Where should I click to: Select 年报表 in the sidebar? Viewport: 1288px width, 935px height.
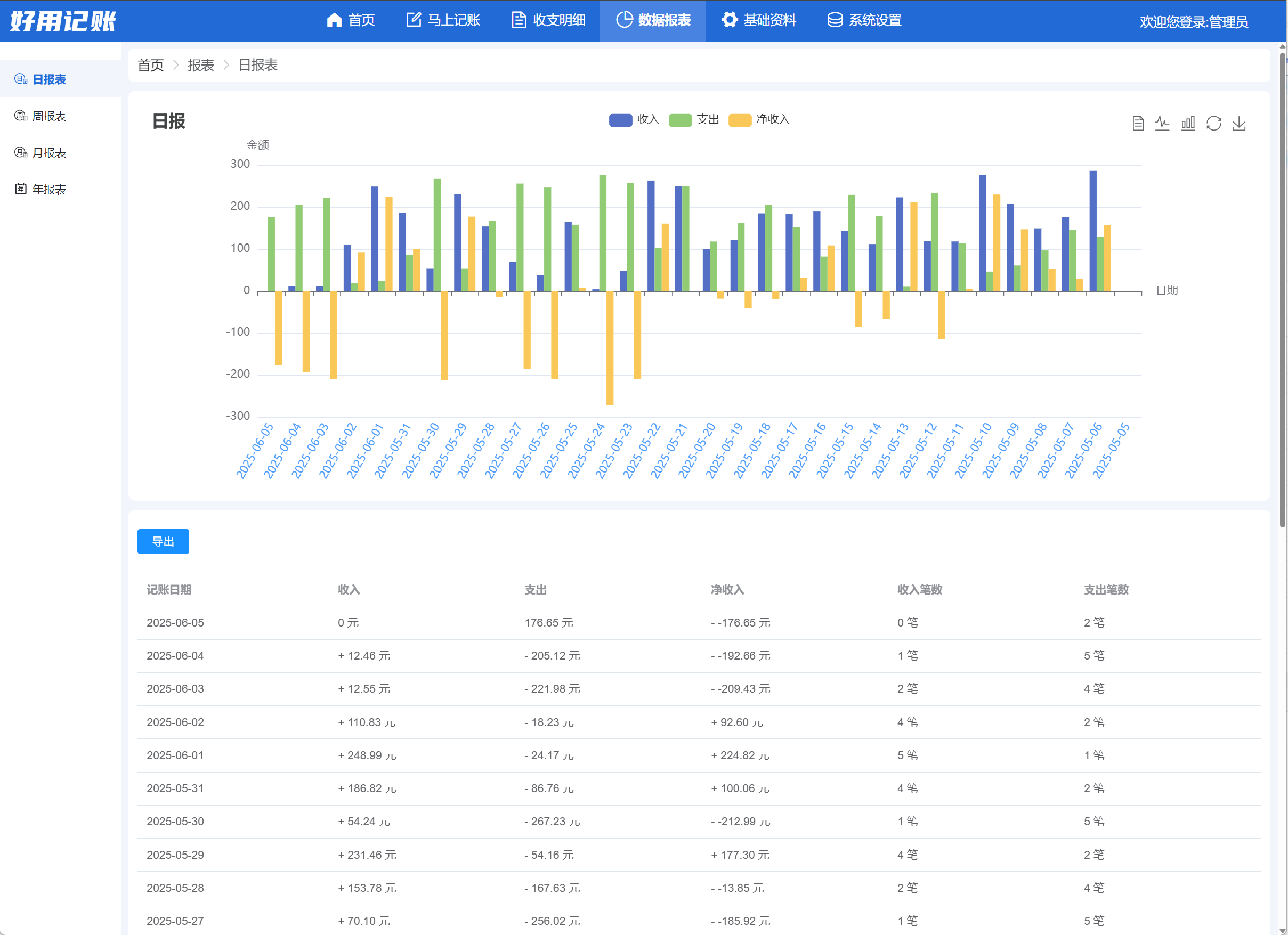[60, 189]
